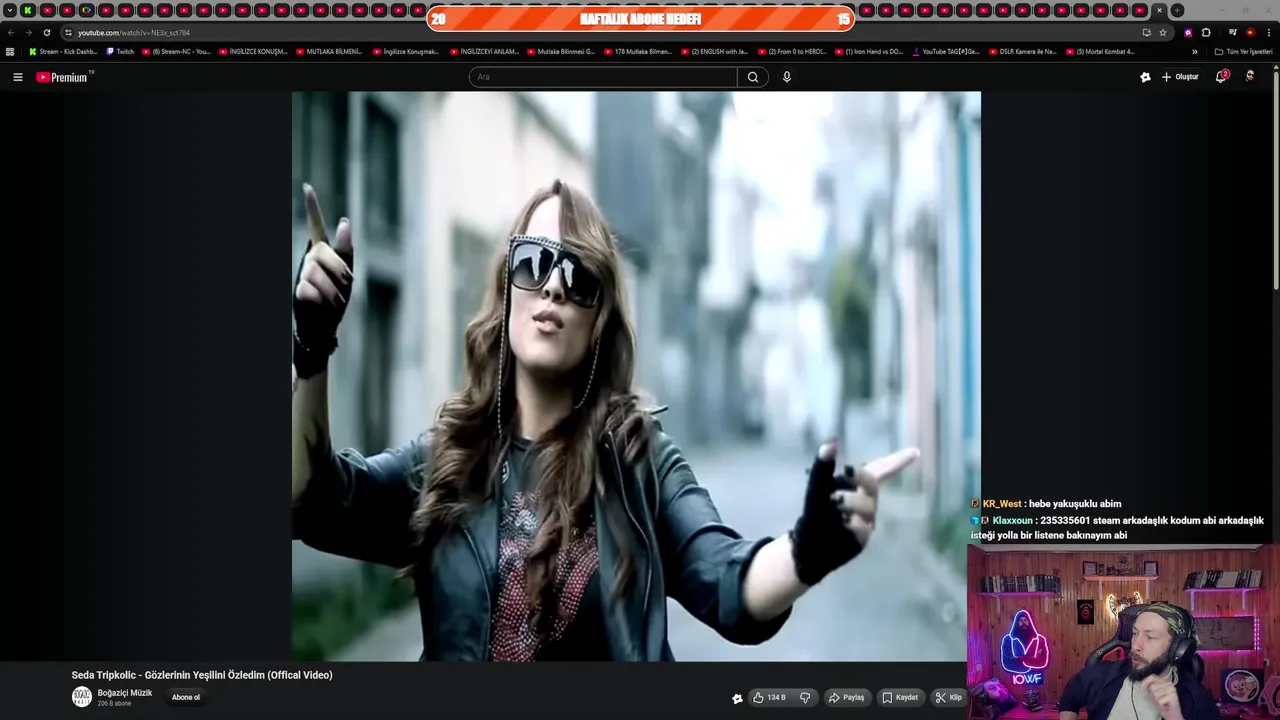
Task: Go forward in browser history
Action: (28, 32)
